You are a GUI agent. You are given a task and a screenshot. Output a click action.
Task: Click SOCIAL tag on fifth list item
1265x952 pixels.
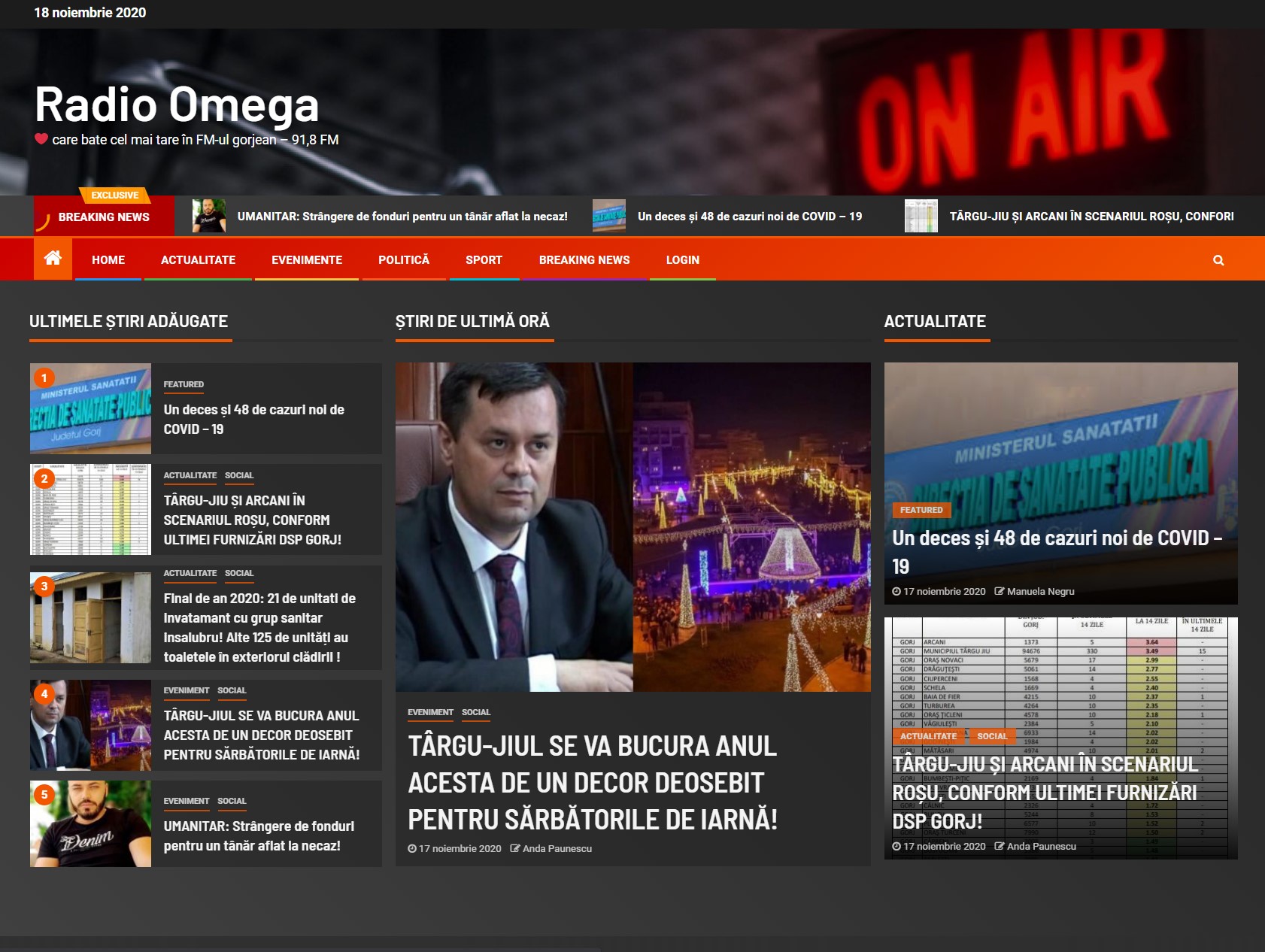click(232, 801)
